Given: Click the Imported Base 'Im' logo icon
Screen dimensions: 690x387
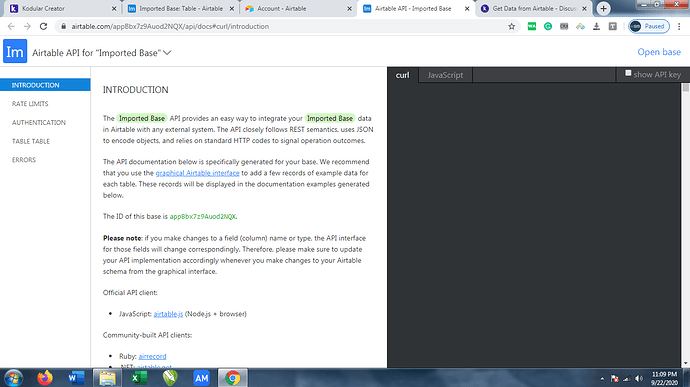Looking at the screenshot, I should (15, 52).
